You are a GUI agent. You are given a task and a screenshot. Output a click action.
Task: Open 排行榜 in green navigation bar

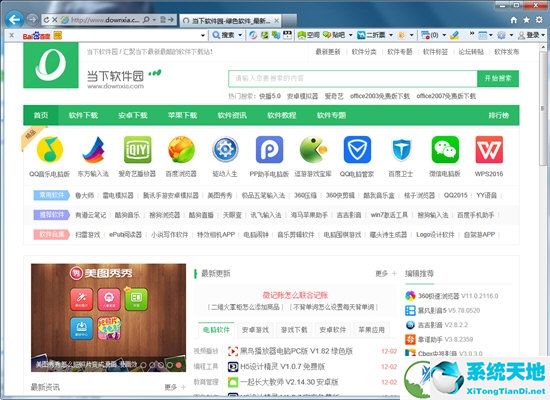click(499, 115)
